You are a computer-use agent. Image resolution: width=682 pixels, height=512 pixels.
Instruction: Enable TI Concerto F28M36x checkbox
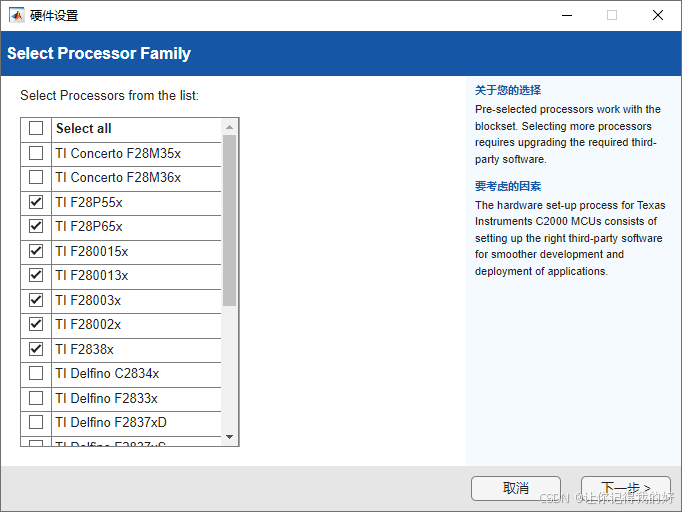[36, 177]
